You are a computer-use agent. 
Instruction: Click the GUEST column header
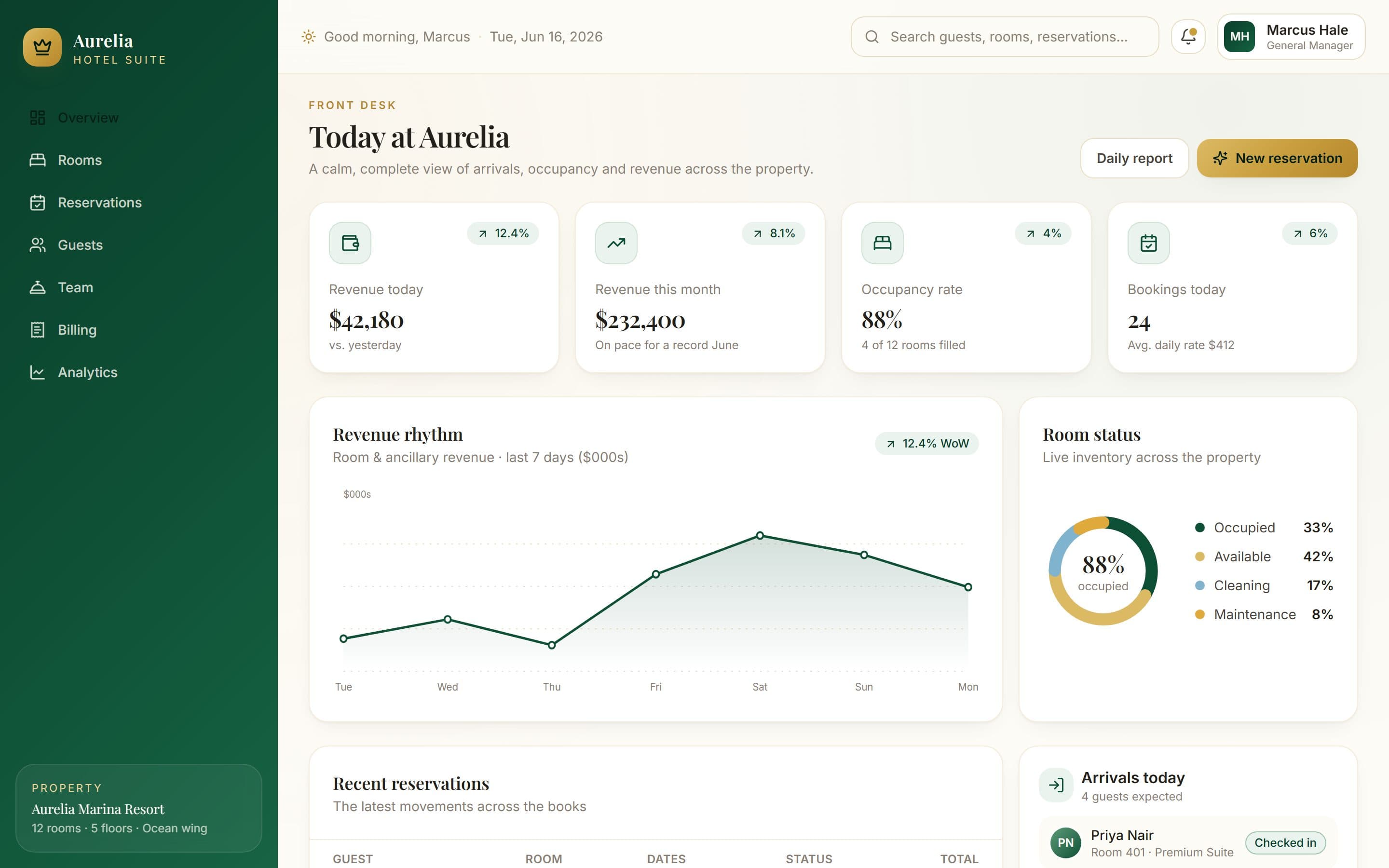tap(353, 859)
